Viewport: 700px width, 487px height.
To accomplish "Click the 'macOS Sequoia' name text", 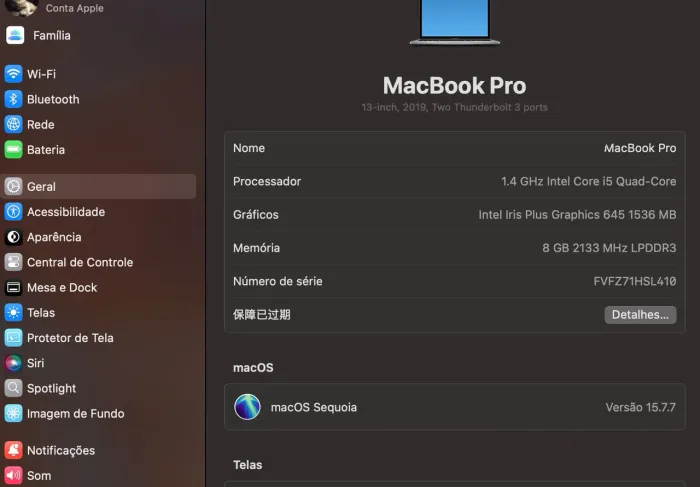I will coord(314,407).
